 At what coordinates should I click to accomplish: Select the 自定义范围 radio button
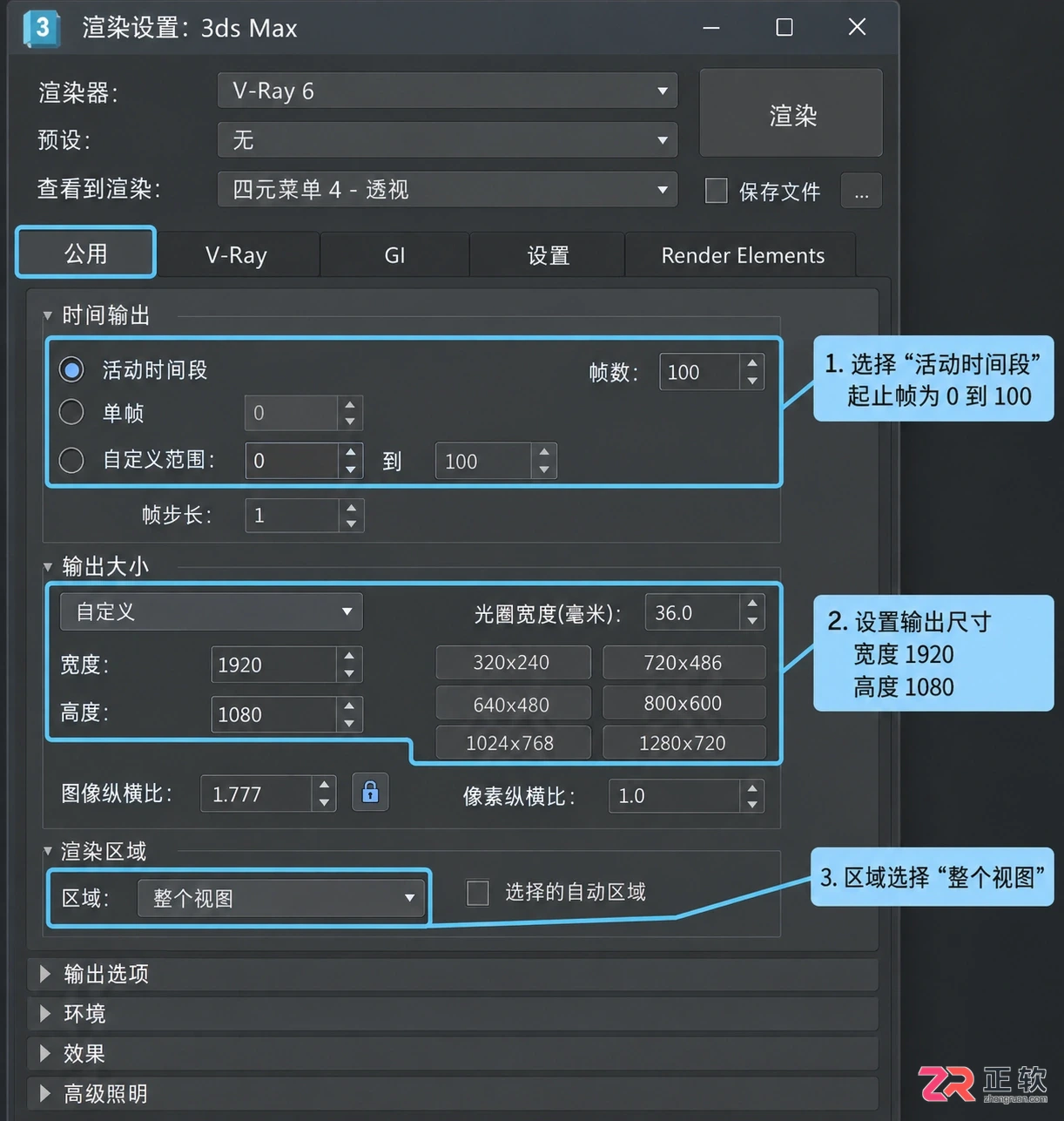pos(71,459)
